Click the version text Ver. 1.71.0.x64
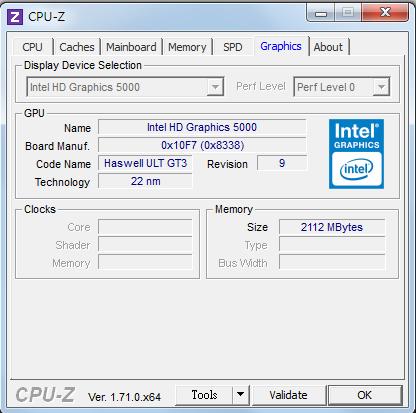Image resolution: width=416 pixels, height=413 pixels. tap(124, 397)
